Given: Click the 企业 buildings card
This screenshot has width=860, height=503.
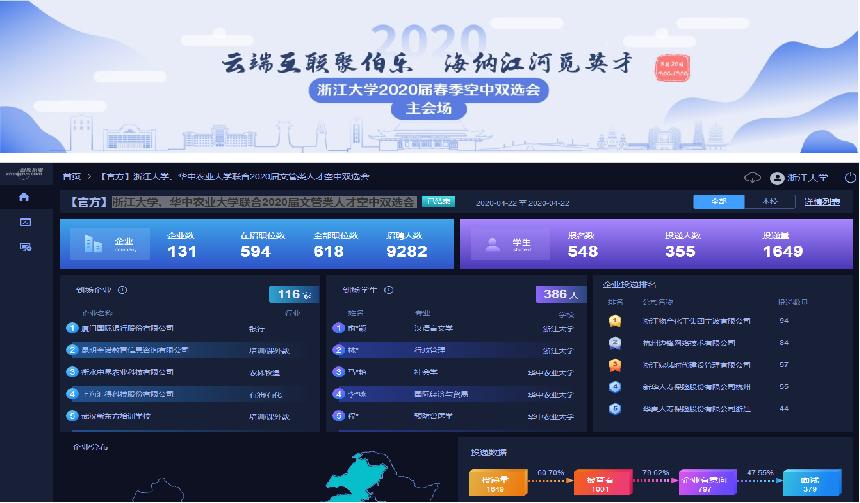Looking at the screenshot, I should tap(110, 244).
